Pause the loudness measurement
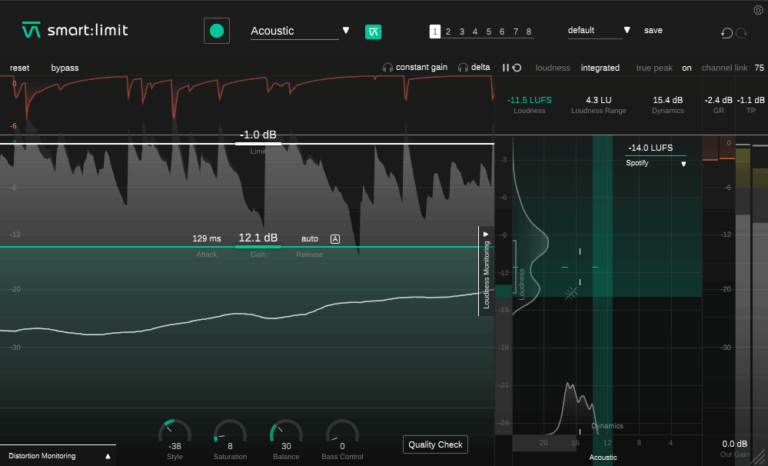 tap(506, 68)
